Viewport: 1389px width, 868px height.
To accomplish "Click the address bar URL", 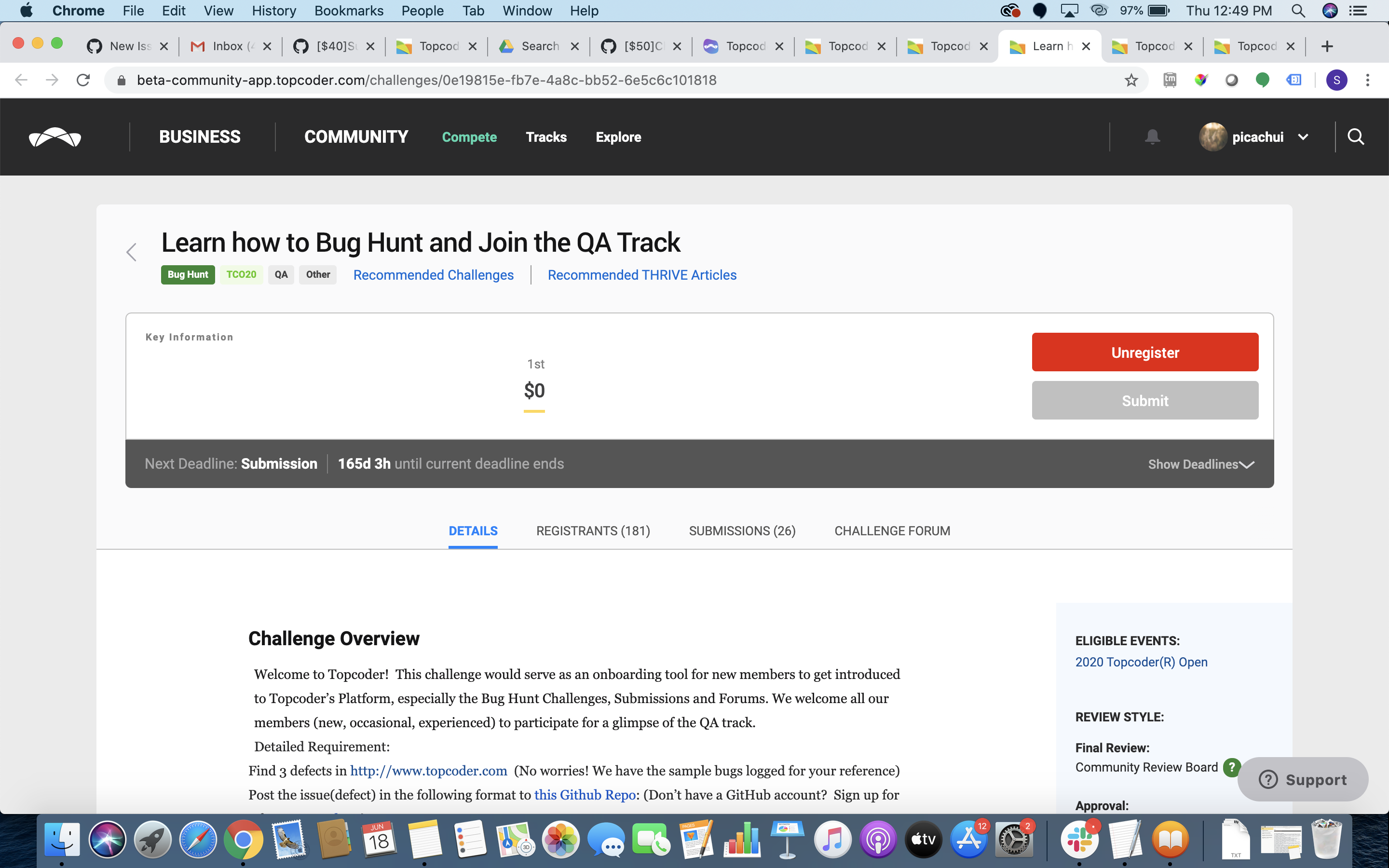I will click(x=426, y=80).
